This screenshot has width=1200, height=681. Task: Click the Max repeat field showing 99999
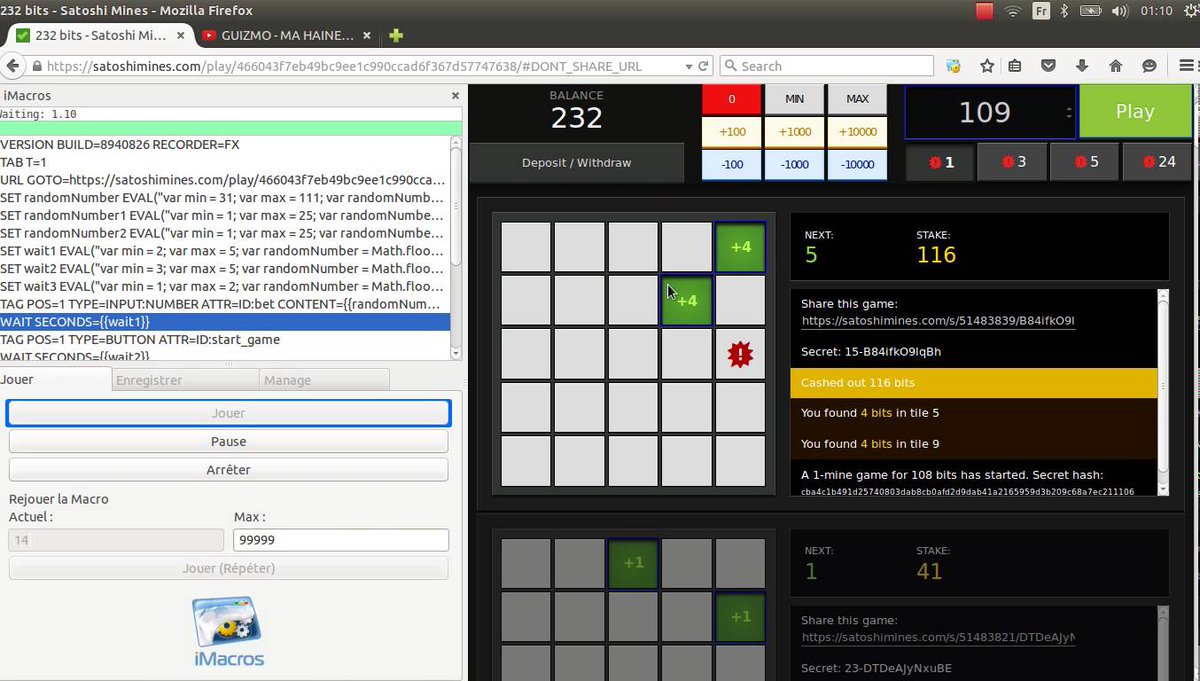341,540
